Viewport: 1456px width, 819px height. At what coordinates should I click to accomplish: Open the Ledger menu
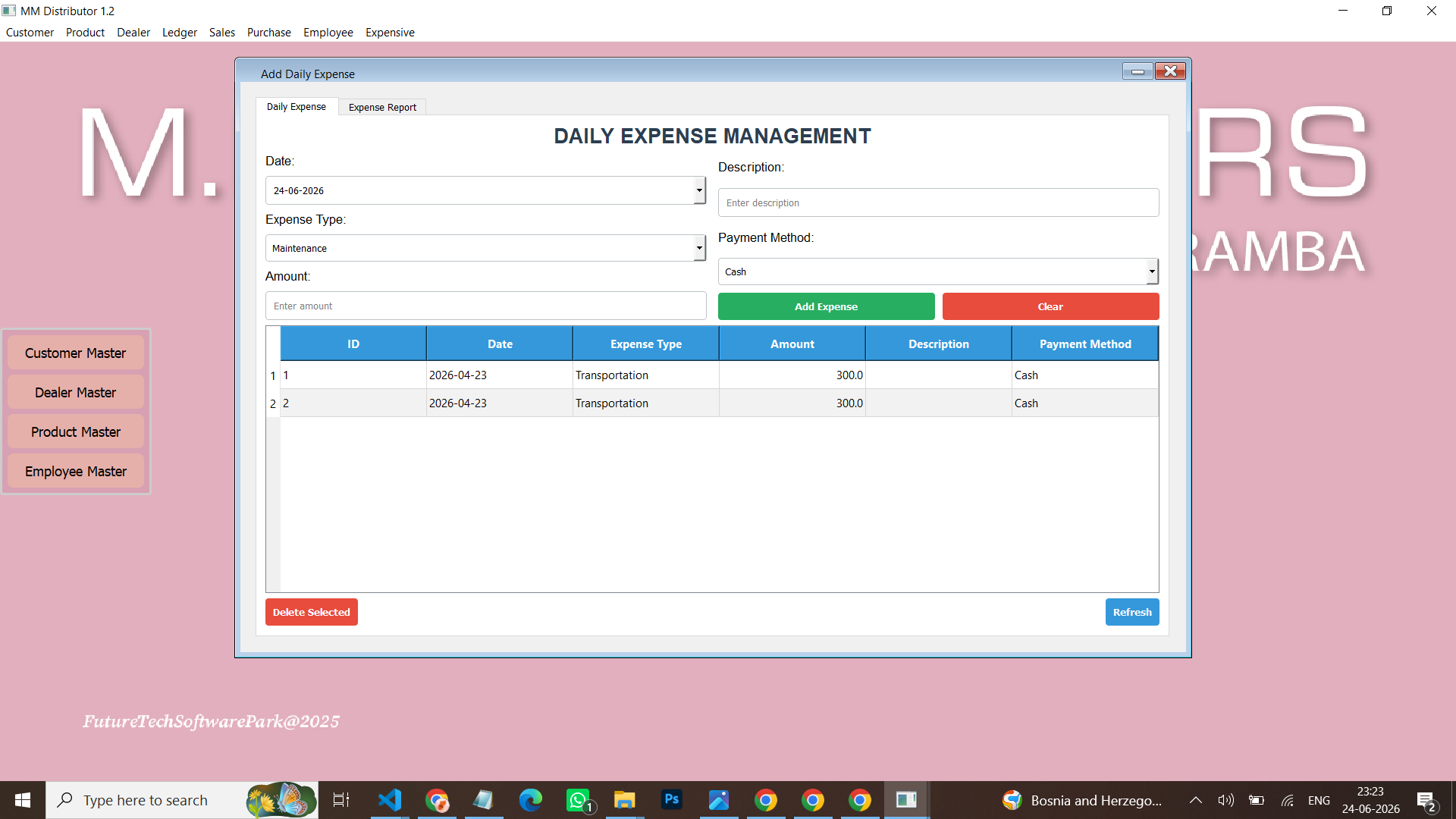click(179, 33)
